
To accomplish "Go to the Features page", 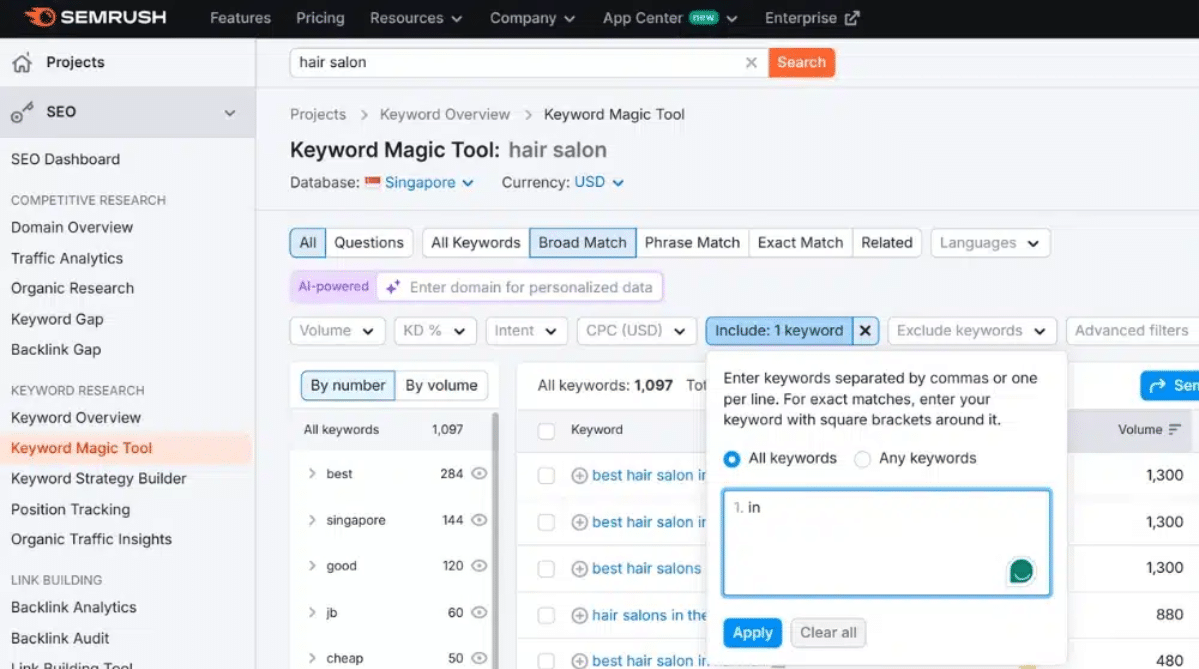I will pyautogui.click(x=240, y=18).
